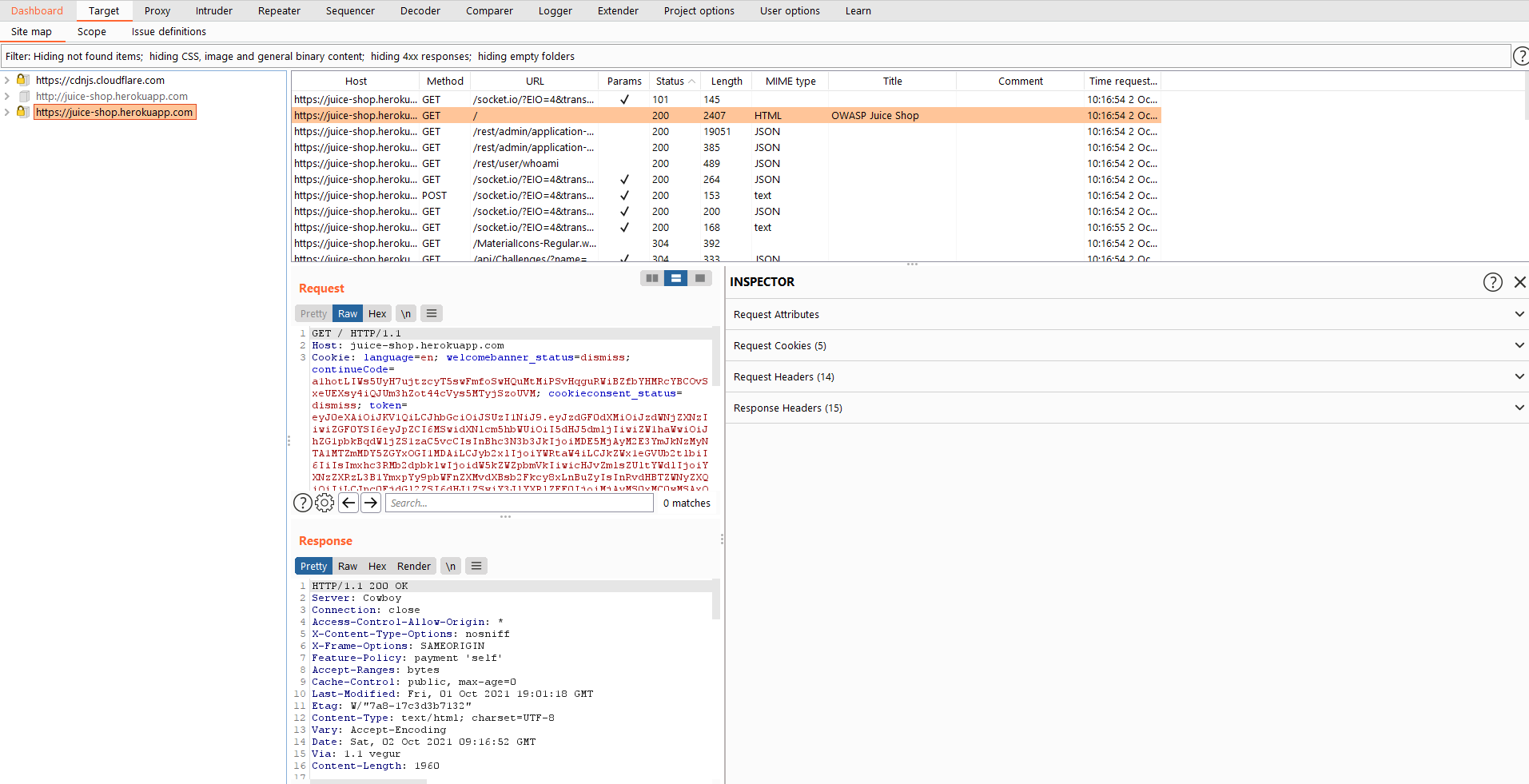Switch to the combined tabbed layout icon
1529x784 pixels.
point(700,278)
